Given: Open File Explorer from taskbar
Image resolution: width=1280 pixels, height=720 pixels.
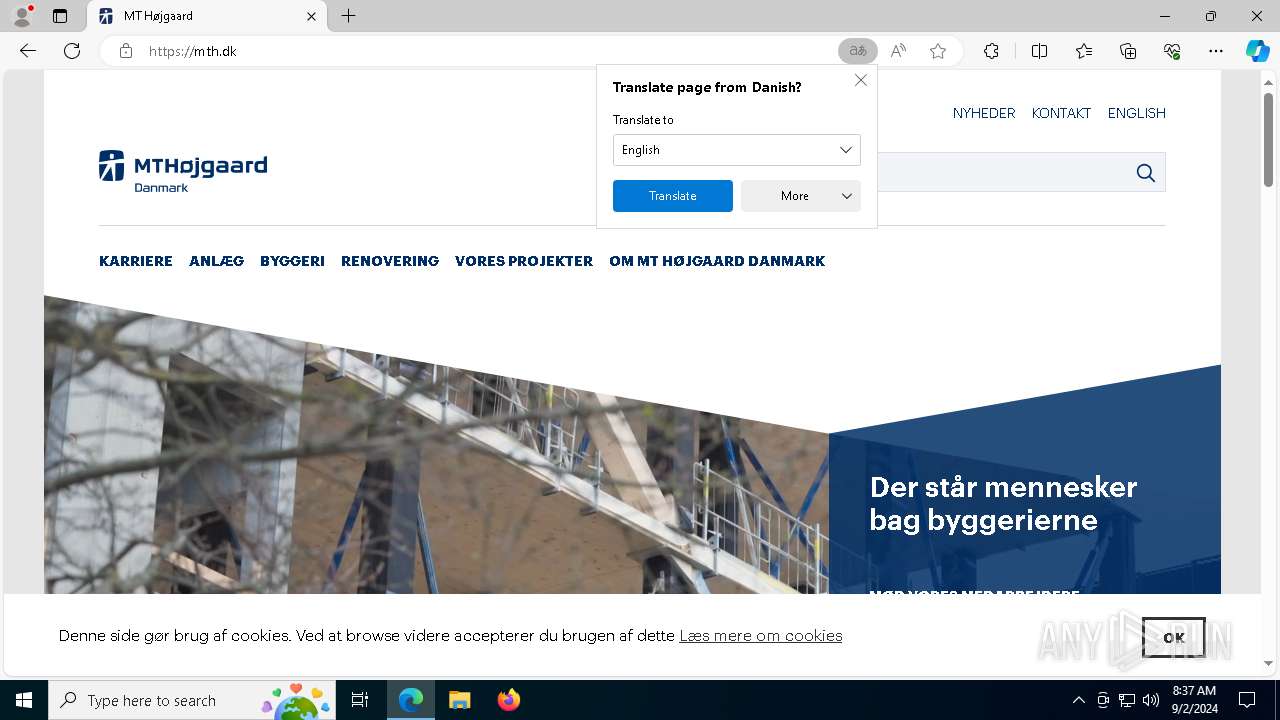Looking at the screenshot, I should click(459, 700).
